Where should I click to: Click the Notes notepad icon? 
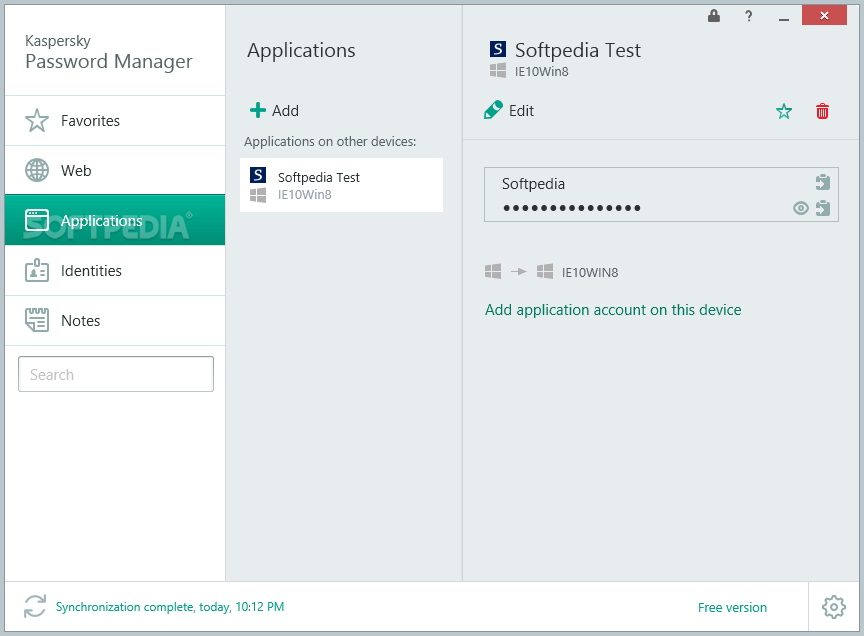click(x=37, y=320)
